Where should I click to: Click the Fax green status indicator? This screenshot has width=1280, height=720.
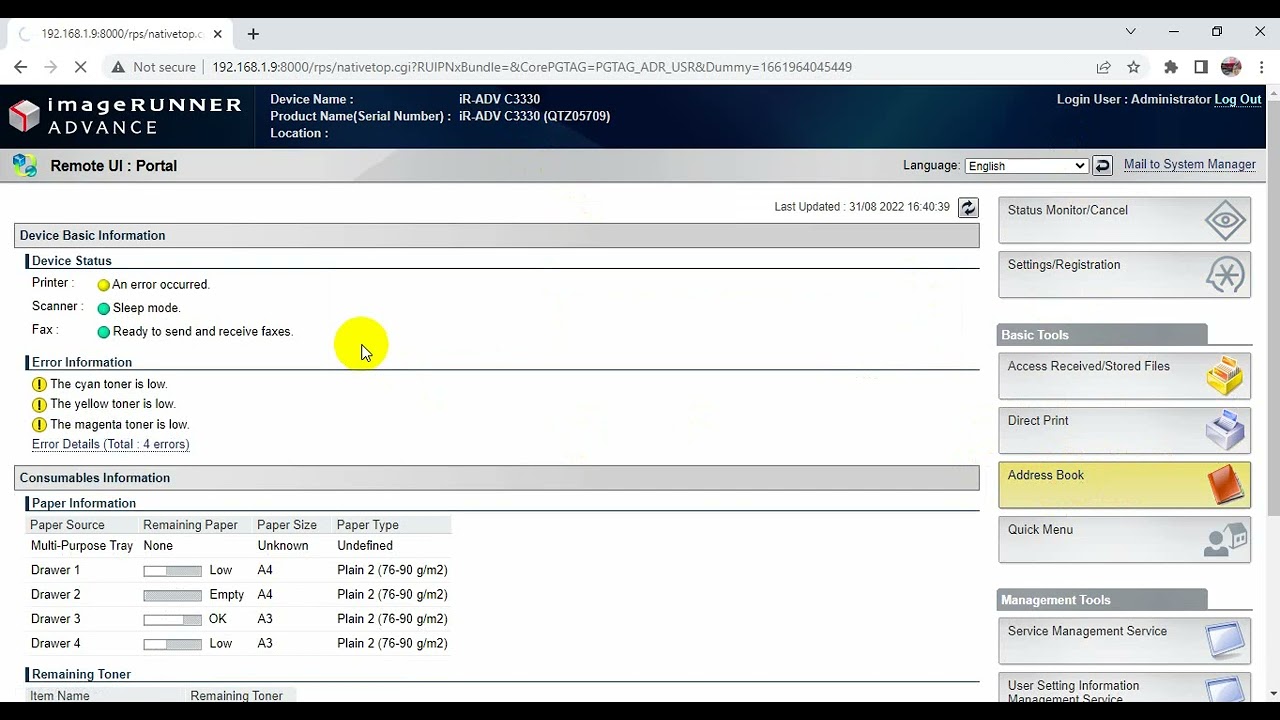tap(103, 332)
